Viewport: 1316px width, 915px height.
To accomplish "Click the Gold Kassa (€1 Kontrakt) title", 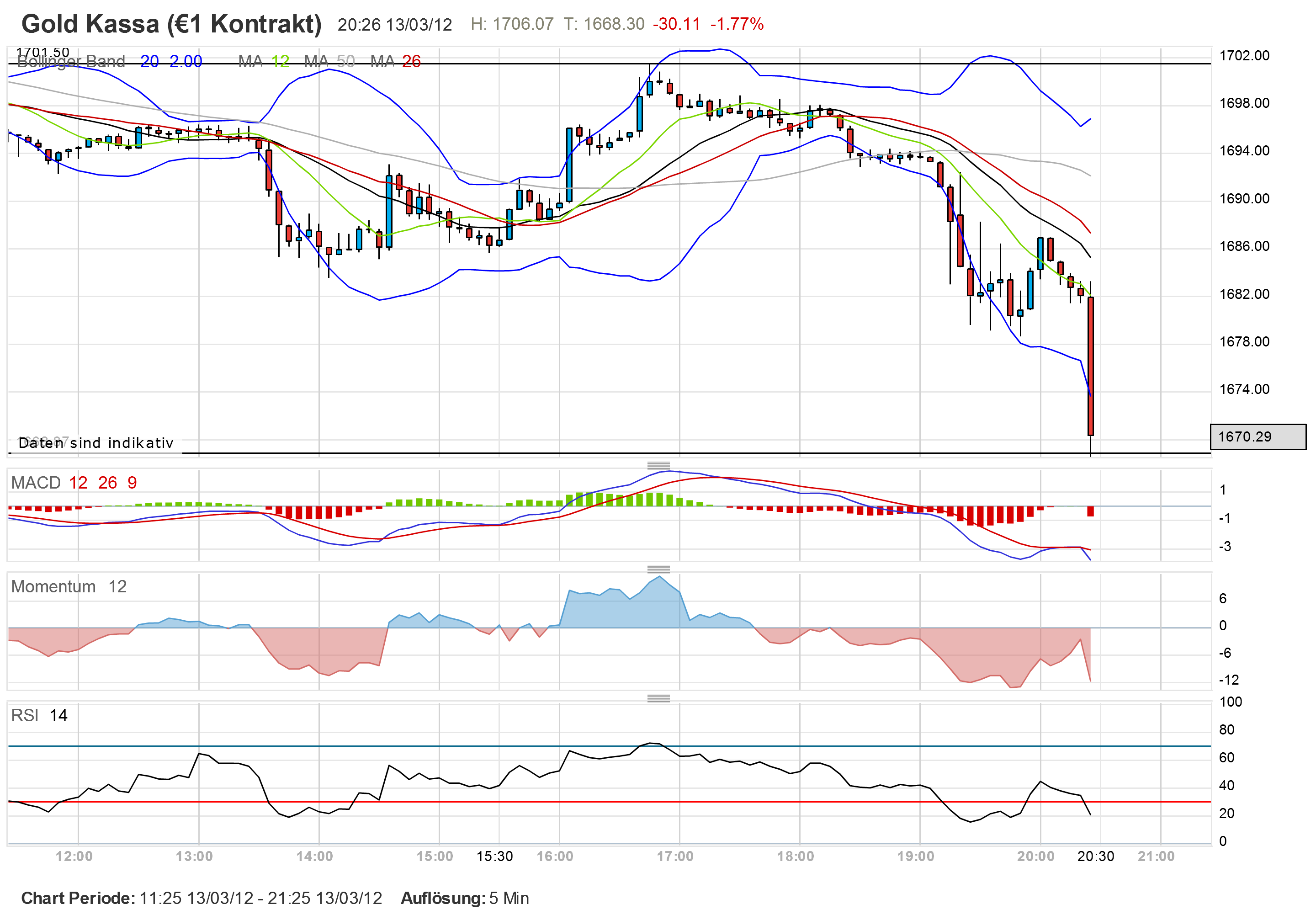I will [x=171, y=24].
